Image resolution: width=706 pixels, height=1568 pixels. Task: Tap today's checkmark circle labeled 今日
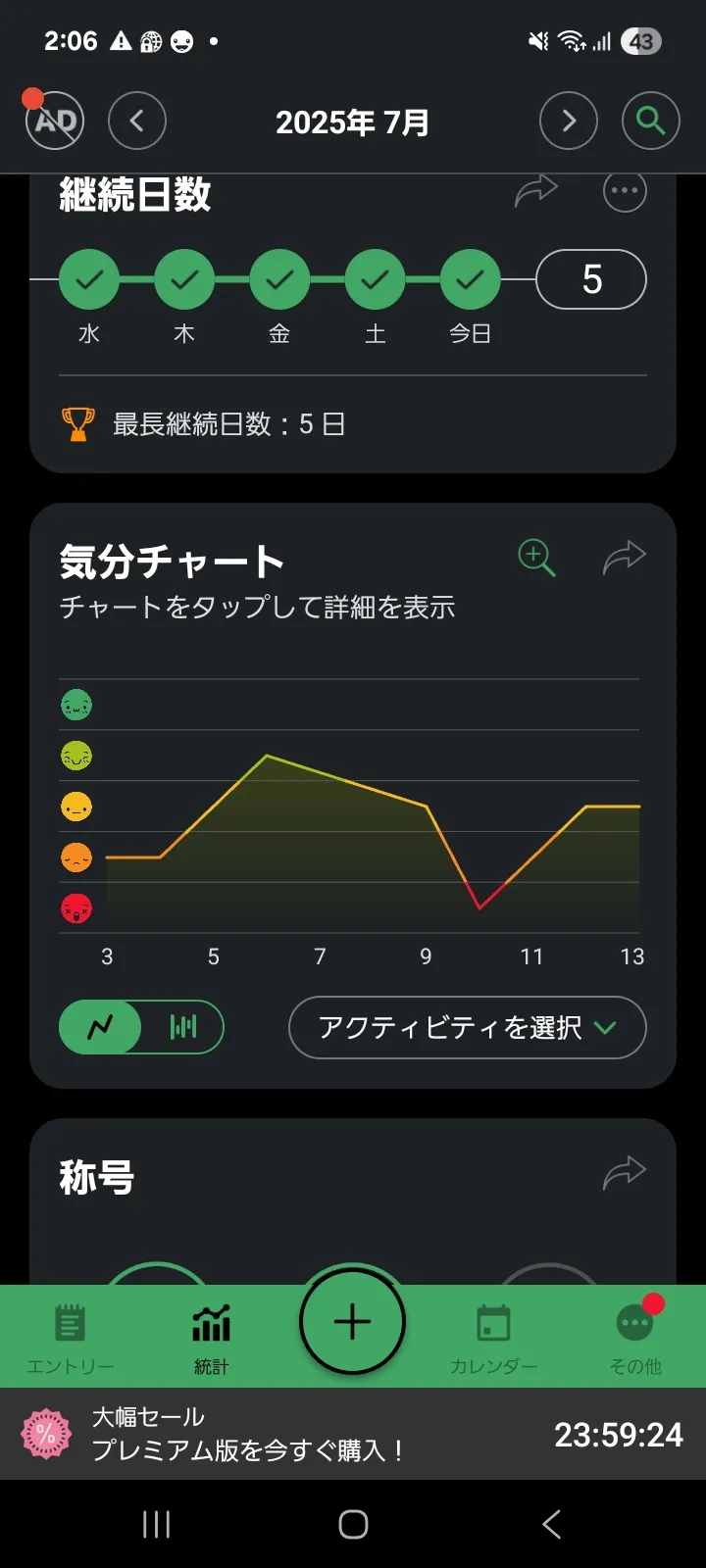tap(471, 280)
